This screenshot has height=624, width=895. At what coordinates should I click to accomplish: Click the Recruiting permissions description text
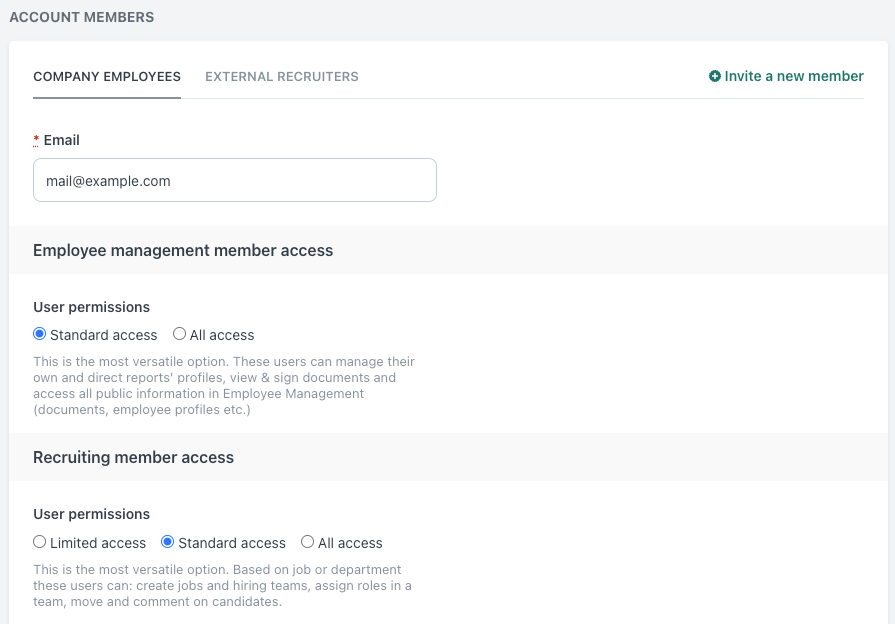(x=222, y=585)
